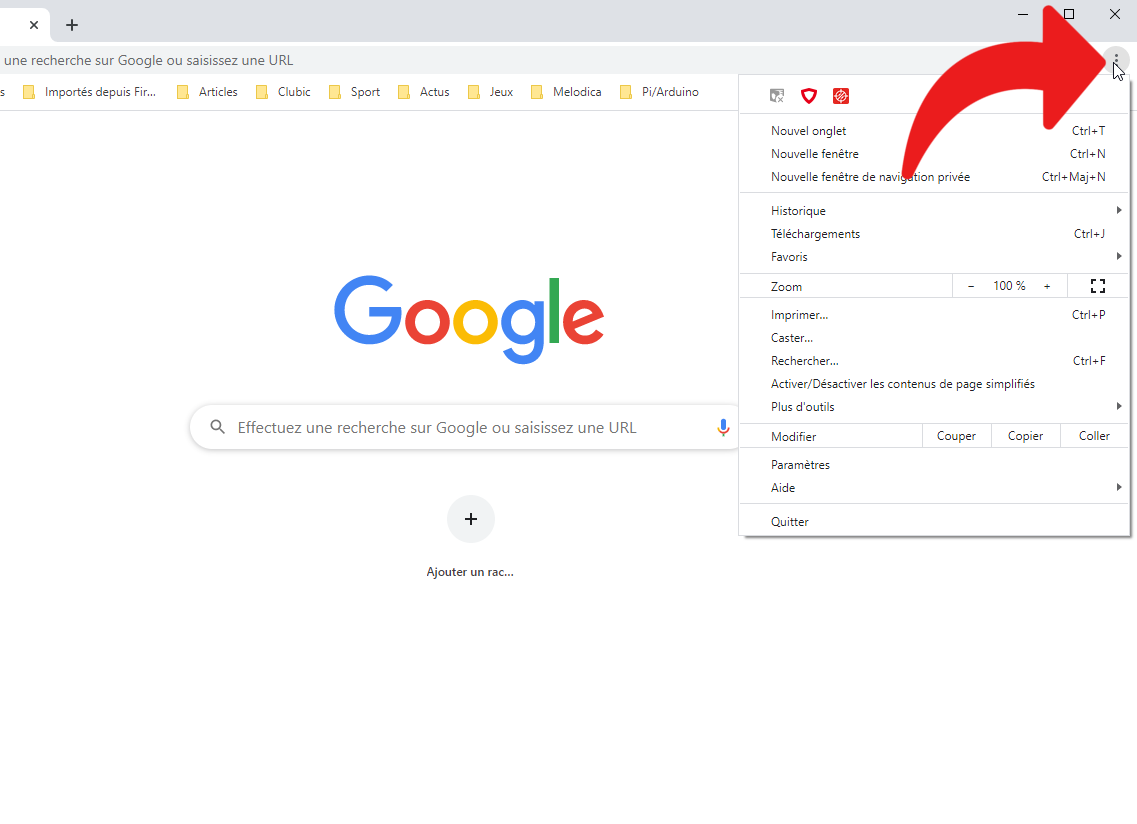Click the Ajouter un rac... label
Viewport: 1137px width, 824px height.
pos(470,572)
